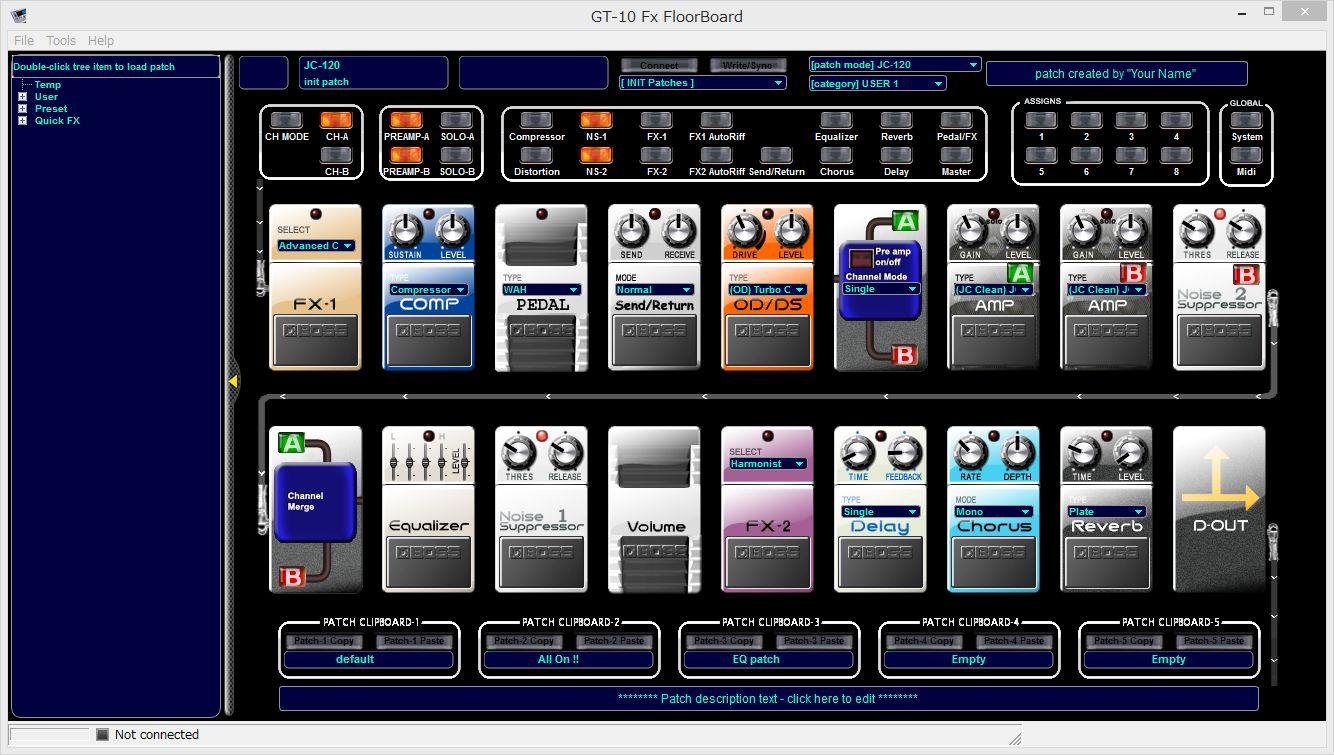Open the category USER 1 dropdown
1334x755 pixels.
click(x=877, y=84)
